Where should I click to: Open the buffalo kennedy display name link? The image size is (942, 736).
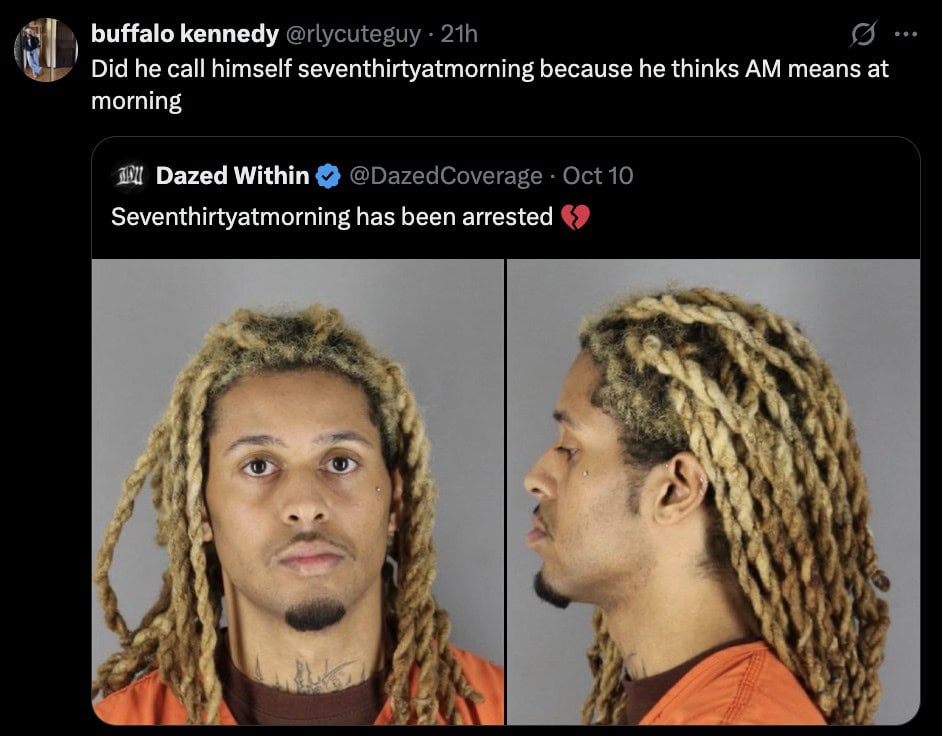click(185, 34)
